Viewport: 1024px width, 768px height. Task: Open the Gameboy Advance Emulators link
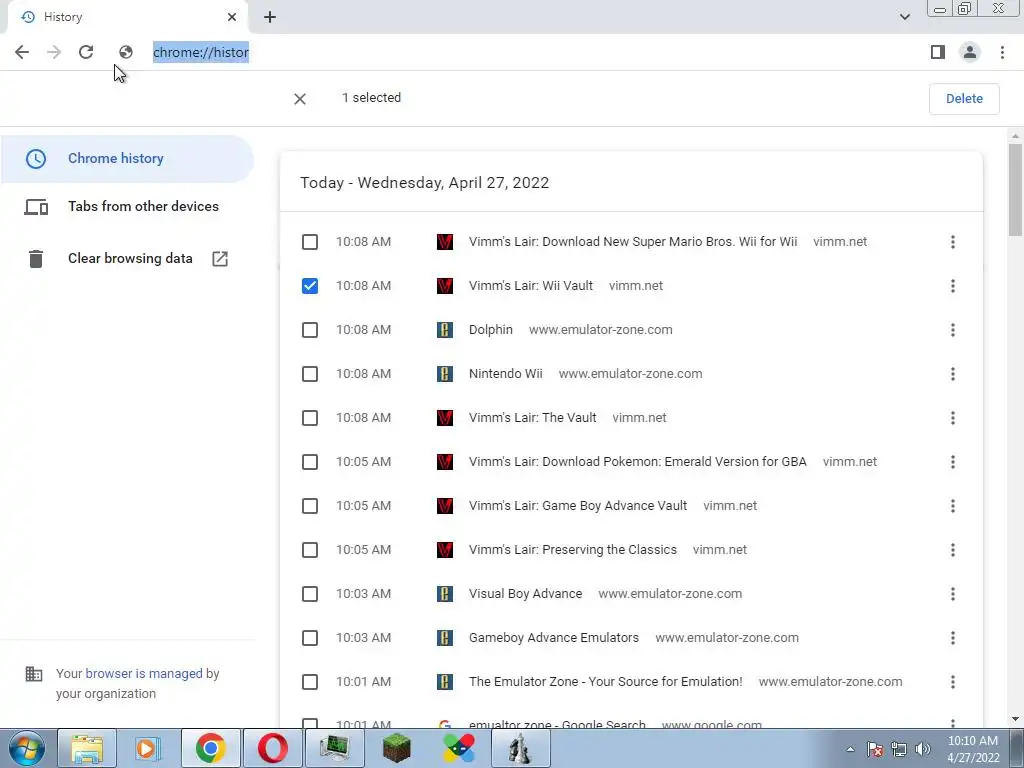[x=554, y=638]
